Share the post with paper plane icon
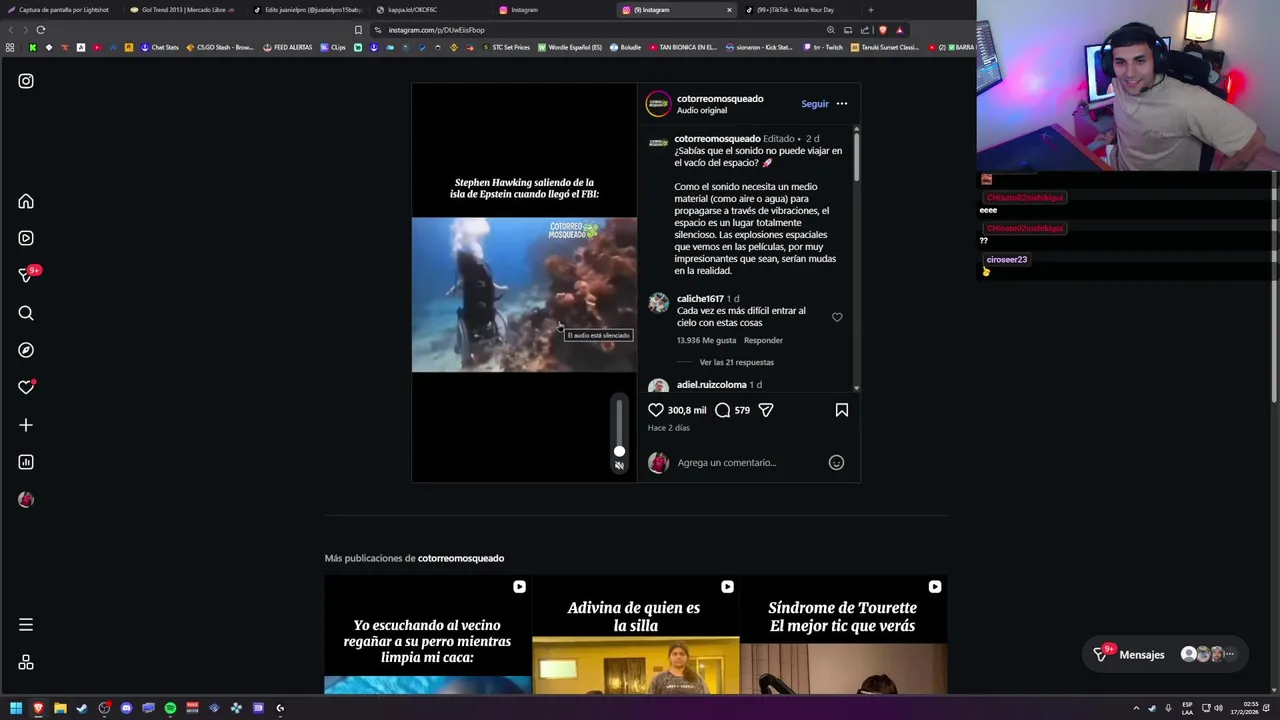This screenshot has width=1280, height=720. point(766,410)
